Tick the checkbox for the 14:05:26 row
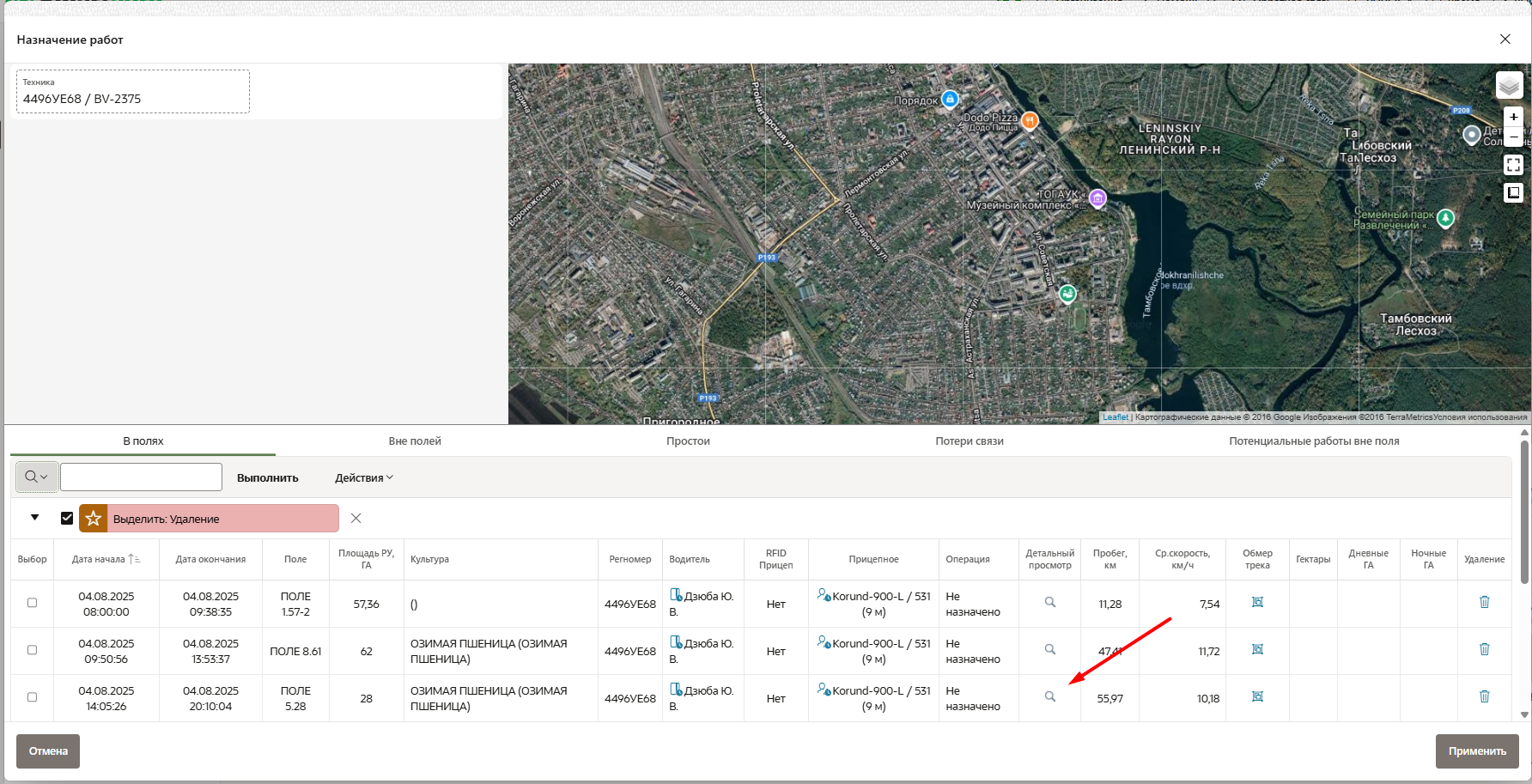This screenshot has height=784, width=1532. pos(32,697)
